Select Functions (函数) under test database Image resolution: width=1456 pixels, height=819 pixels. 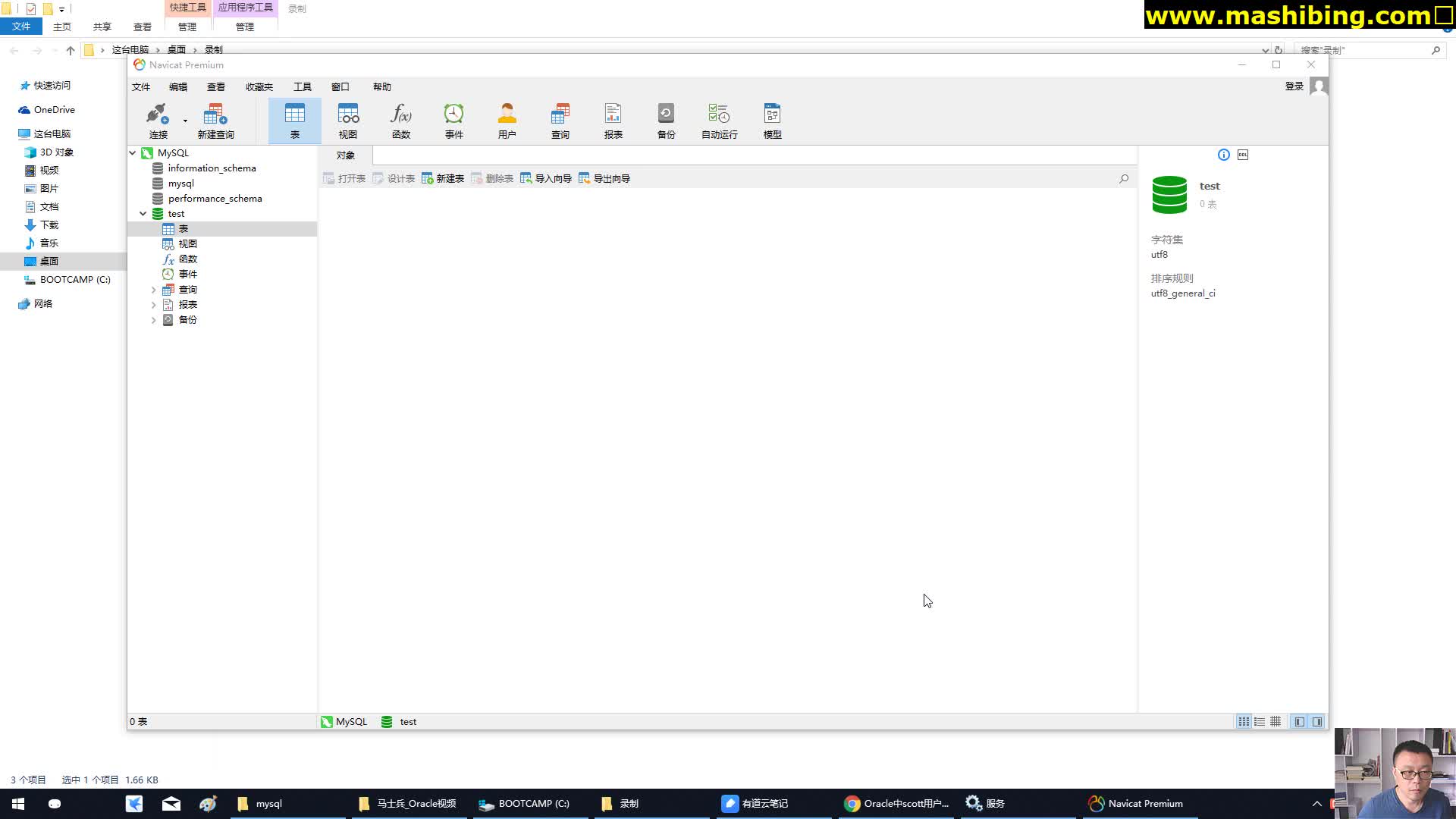tap(187, 259)
